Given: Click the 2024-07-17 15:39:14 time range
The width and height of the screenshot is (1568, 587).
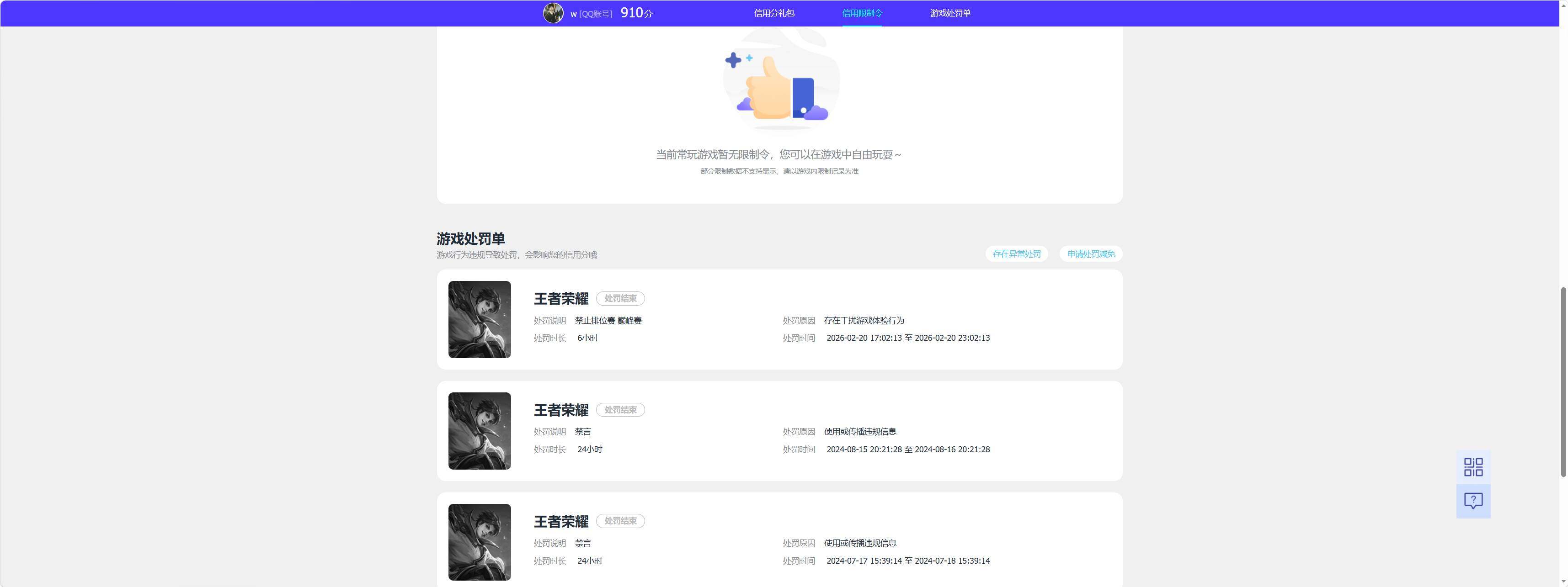Looking at the screenshot, I should coord(907,561).
